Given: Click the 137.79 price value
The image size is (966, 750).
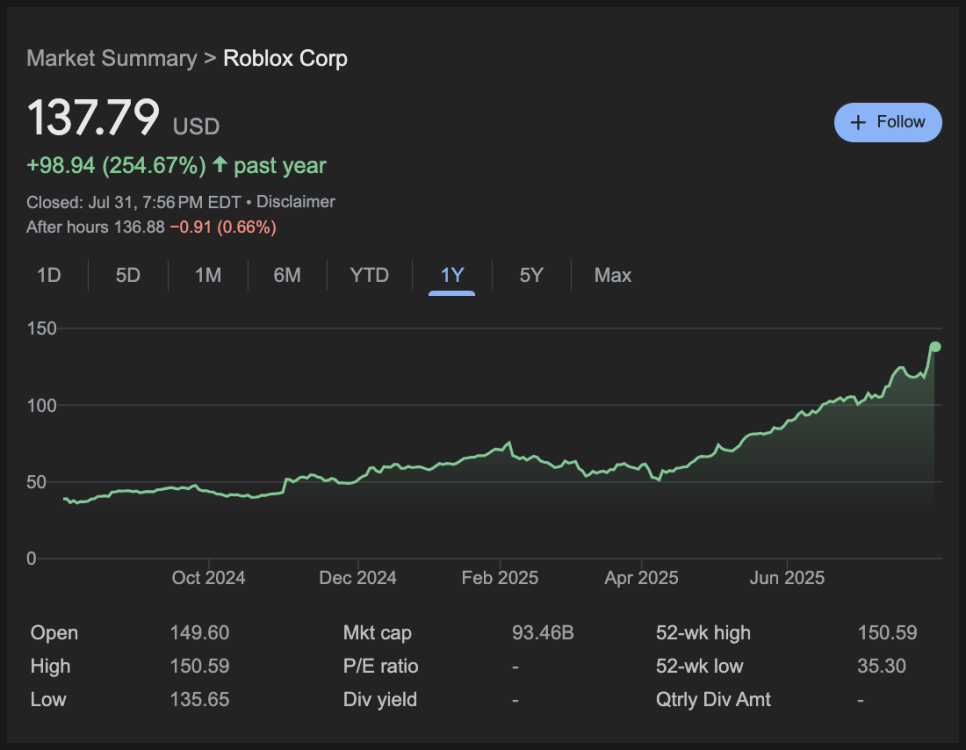Looking at the screenshot, I should [x=93, y=117].
